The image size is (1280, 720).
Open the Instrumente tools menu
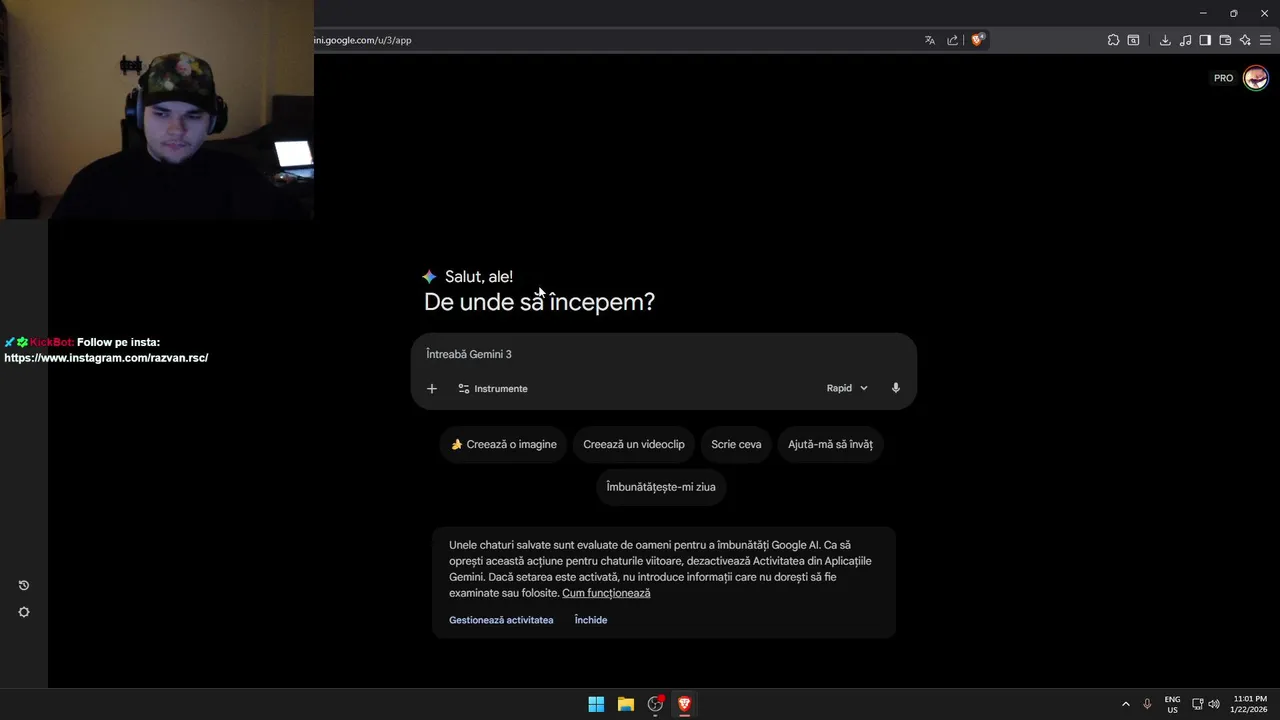pos(493,388)
